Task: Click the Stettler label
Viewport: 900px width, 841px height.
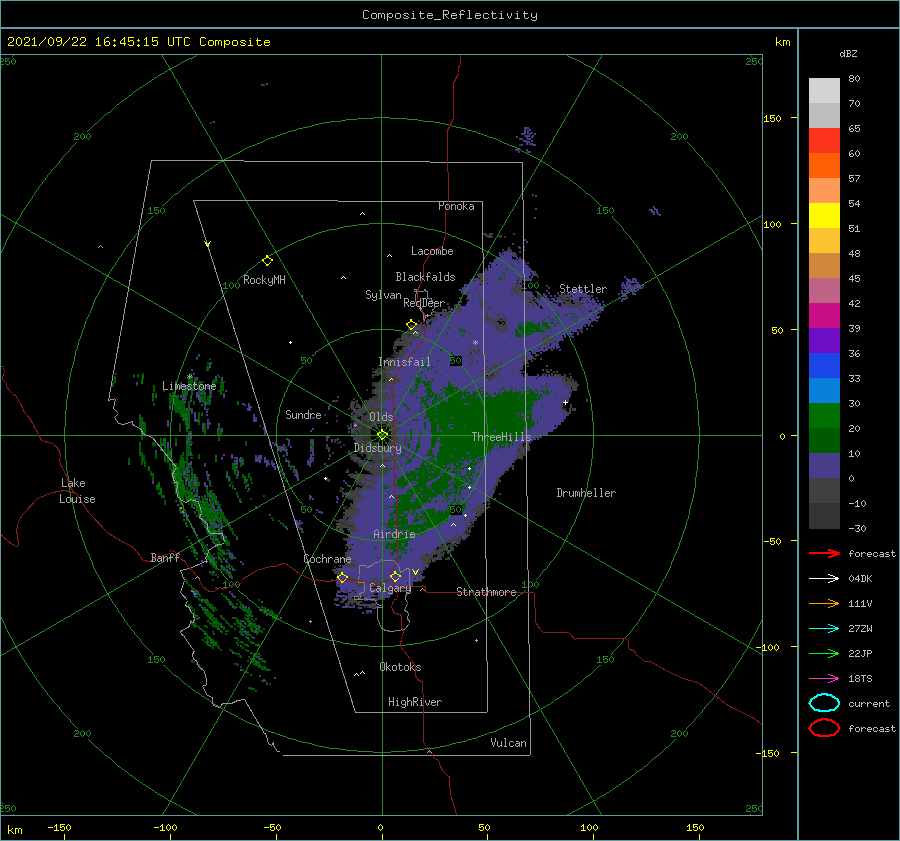Action: coord(583,289)
